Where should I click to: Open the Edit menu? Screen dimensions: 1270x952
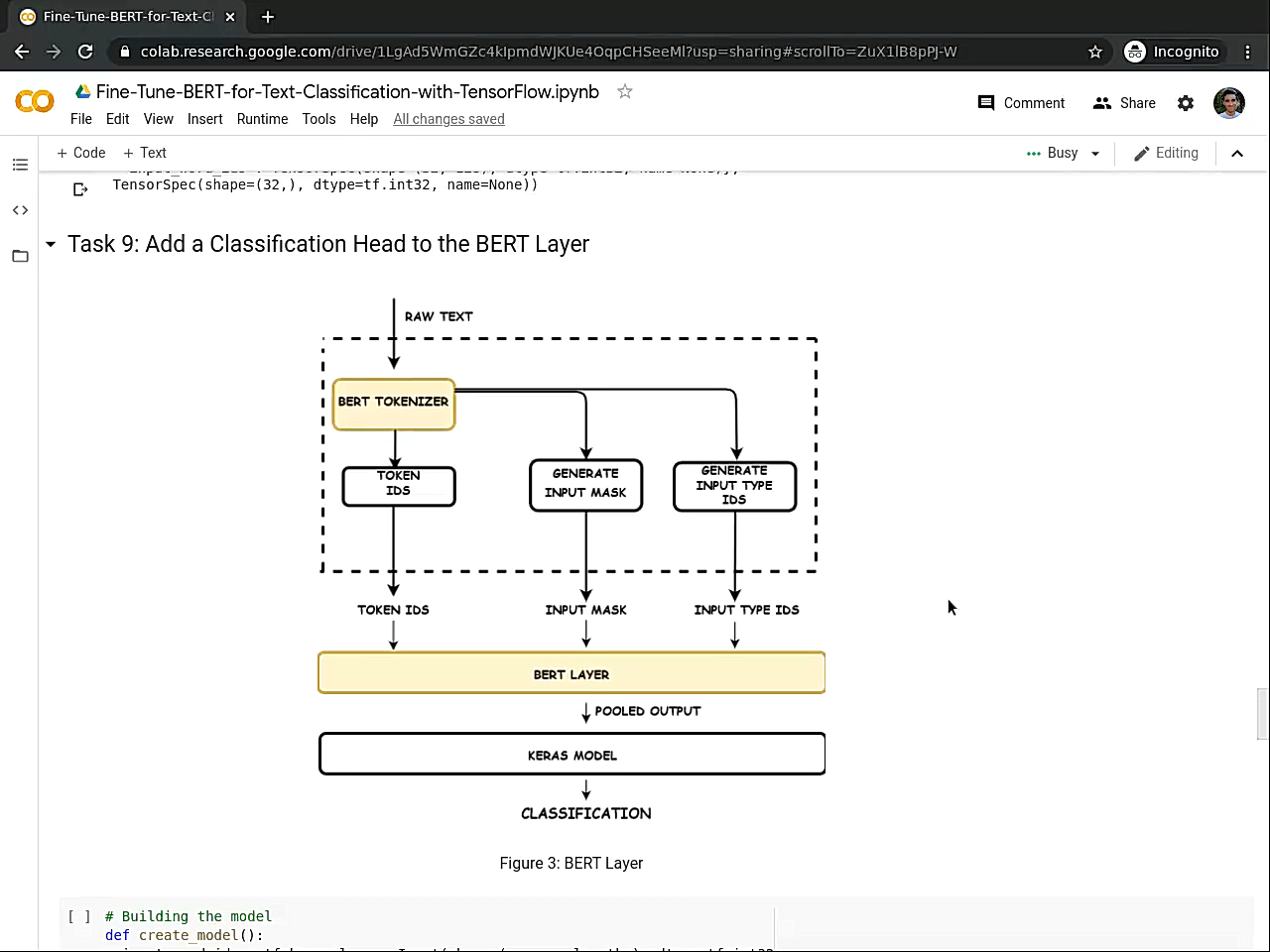click(x=118, y=119)
